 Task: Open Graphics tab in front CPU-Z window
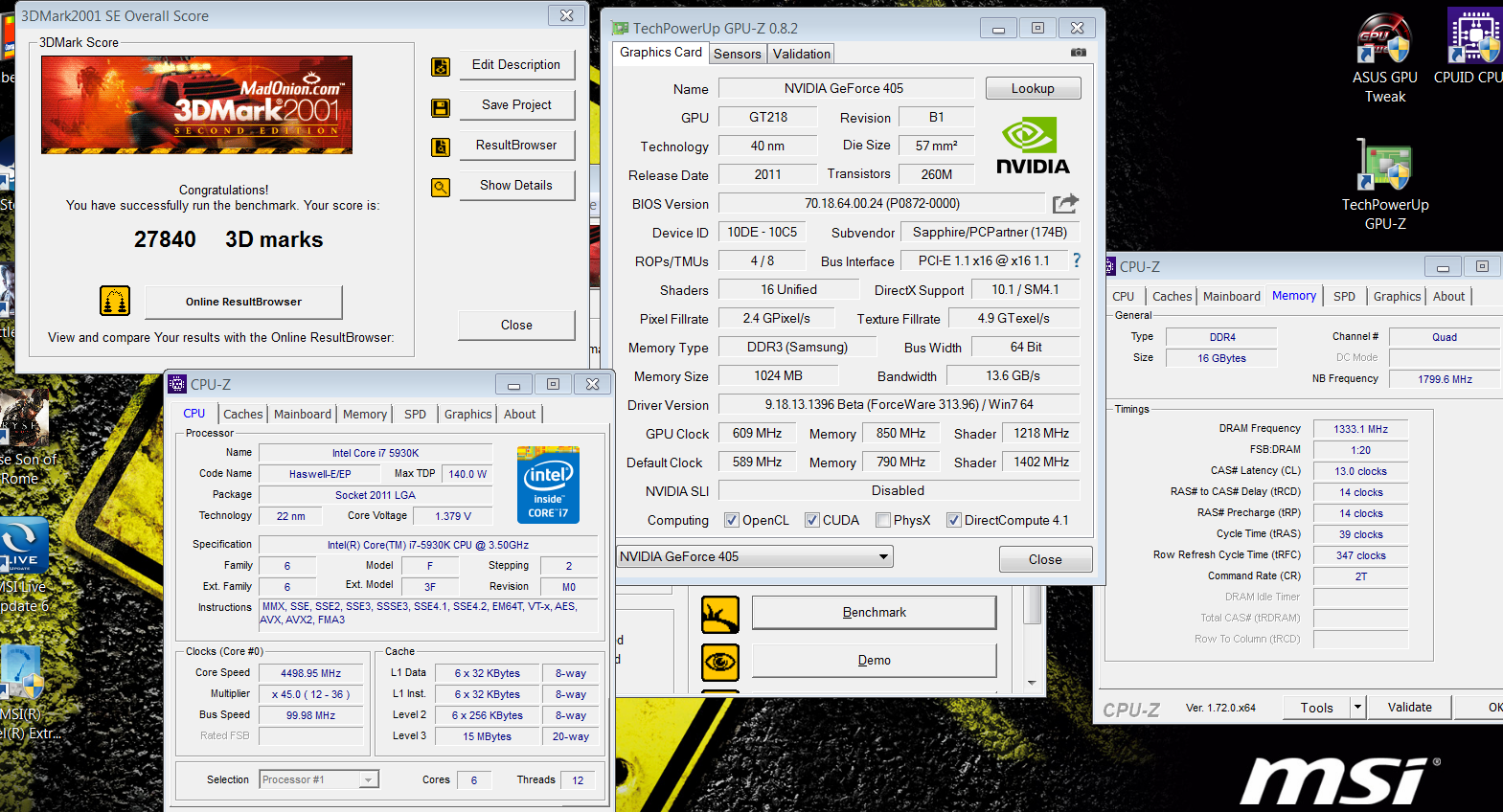click(467, 414)
